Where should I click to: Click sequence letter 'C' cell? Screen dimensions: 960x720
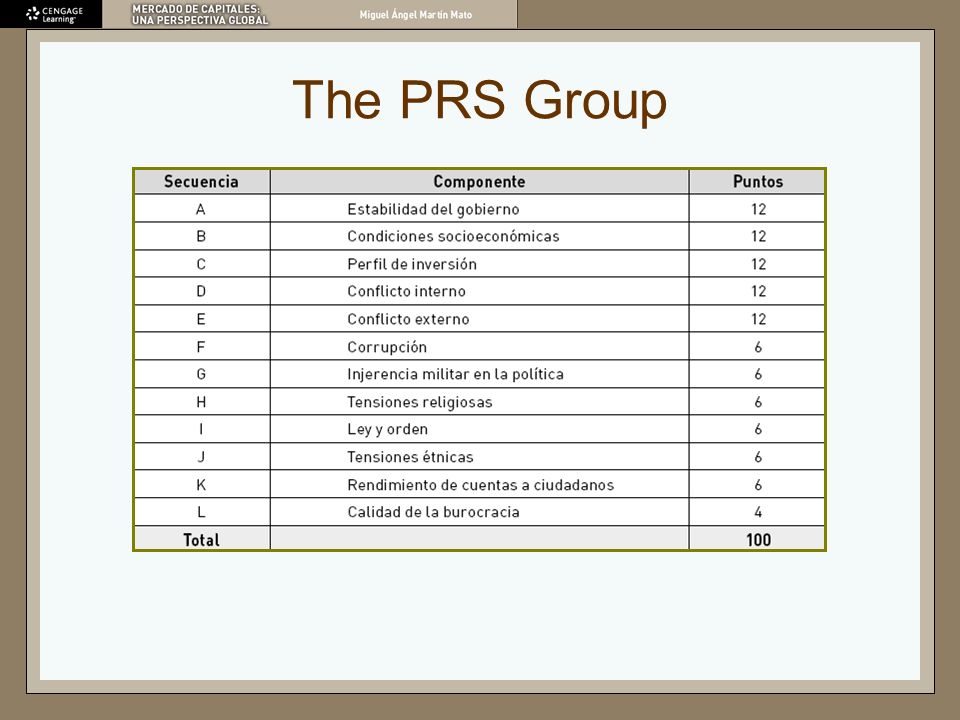click(201, 264)
